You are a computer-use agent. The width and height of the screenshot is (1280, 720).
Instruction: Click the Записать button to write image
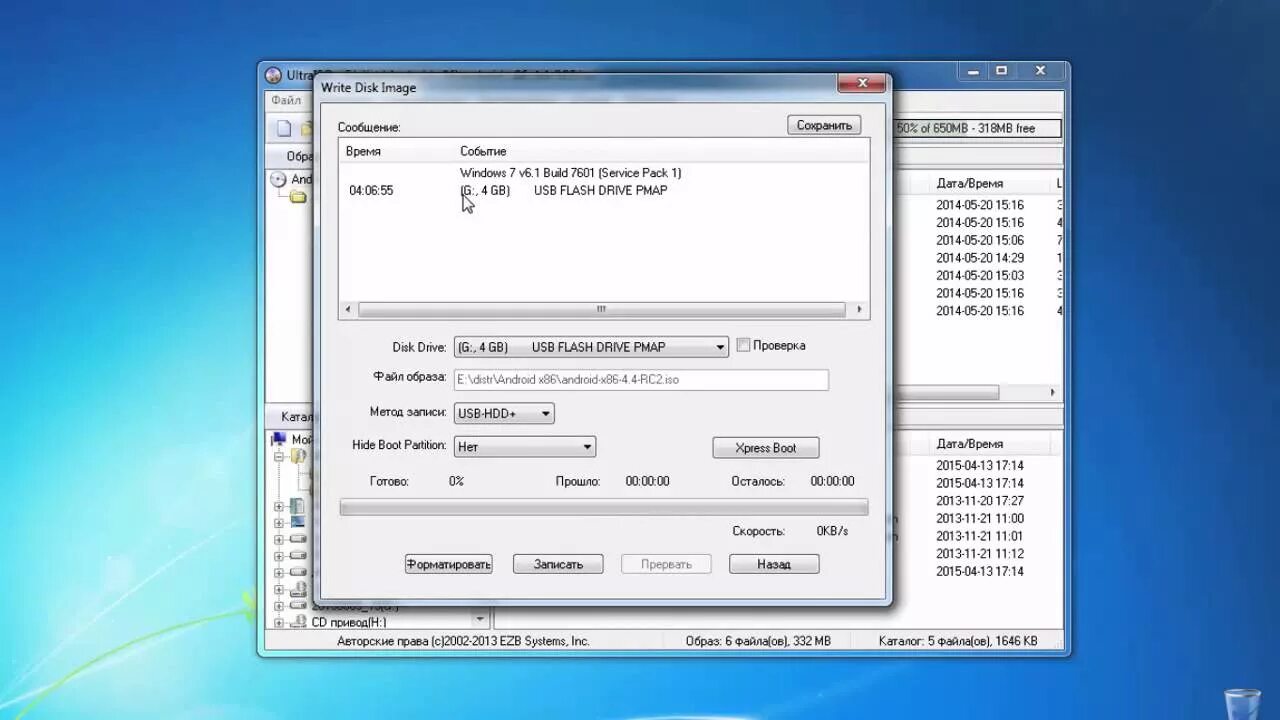coord(558,564)
